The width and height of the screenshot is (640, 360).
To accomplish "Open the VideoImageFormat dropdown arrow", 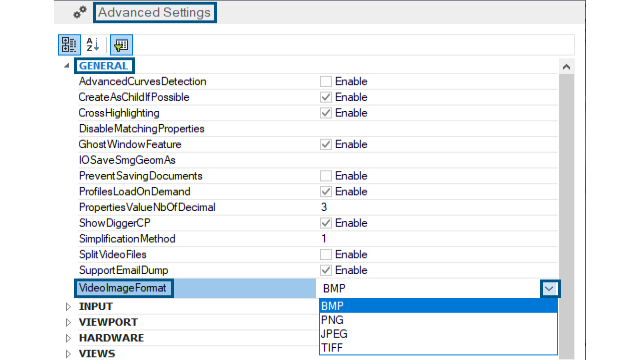I will (549, 289).
